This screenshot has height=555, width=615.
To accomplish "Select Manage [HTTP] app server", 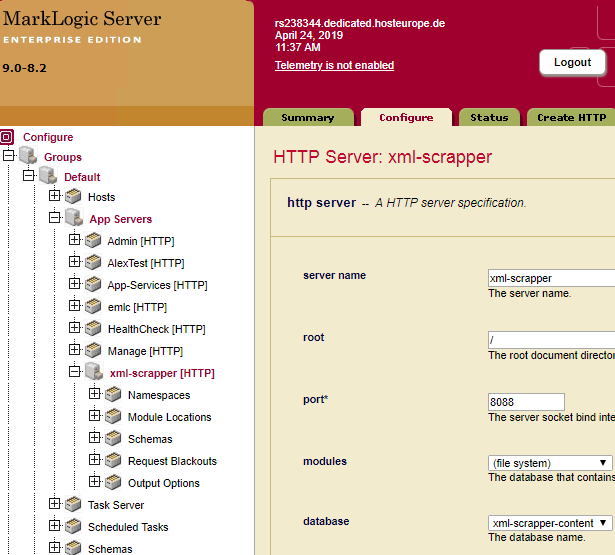I will pyautogui.click(x=146, y=351).
